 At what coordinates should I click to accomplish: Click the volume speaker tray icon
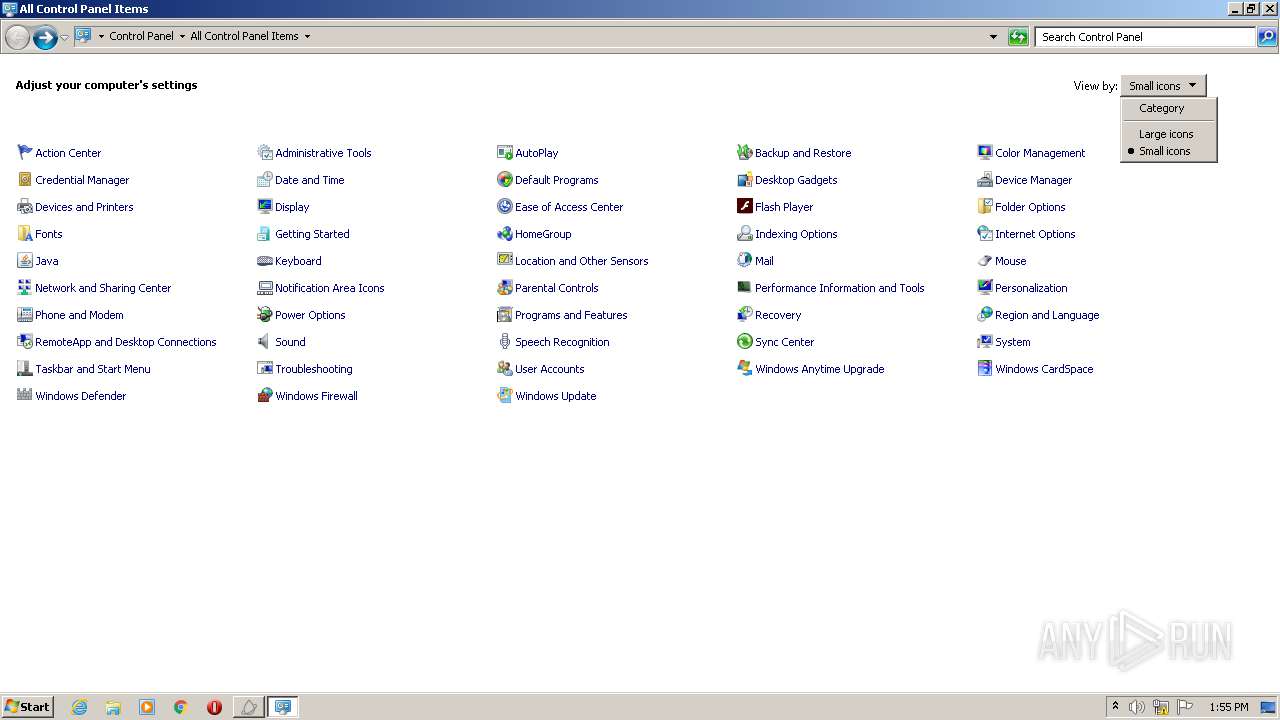[1137, 707]
